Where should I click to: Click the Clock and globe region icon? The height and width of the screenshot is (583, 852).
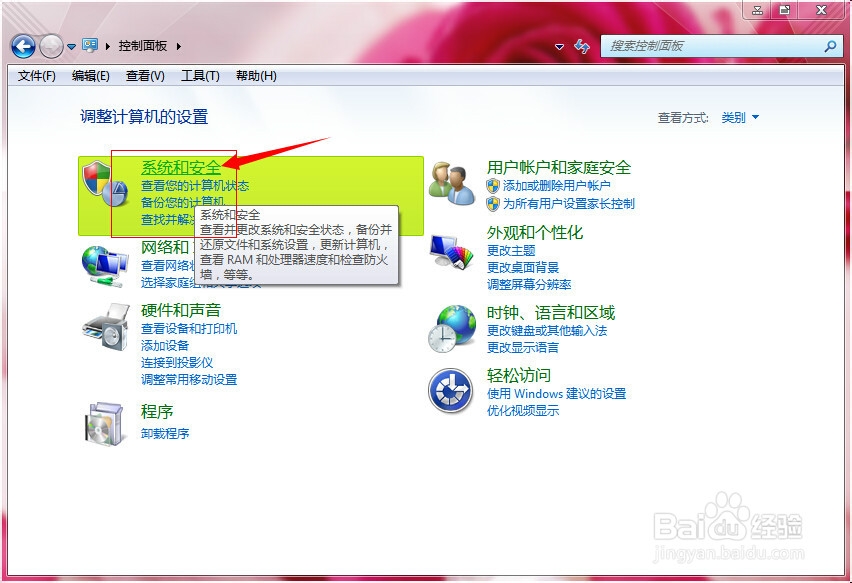point(452,328)
